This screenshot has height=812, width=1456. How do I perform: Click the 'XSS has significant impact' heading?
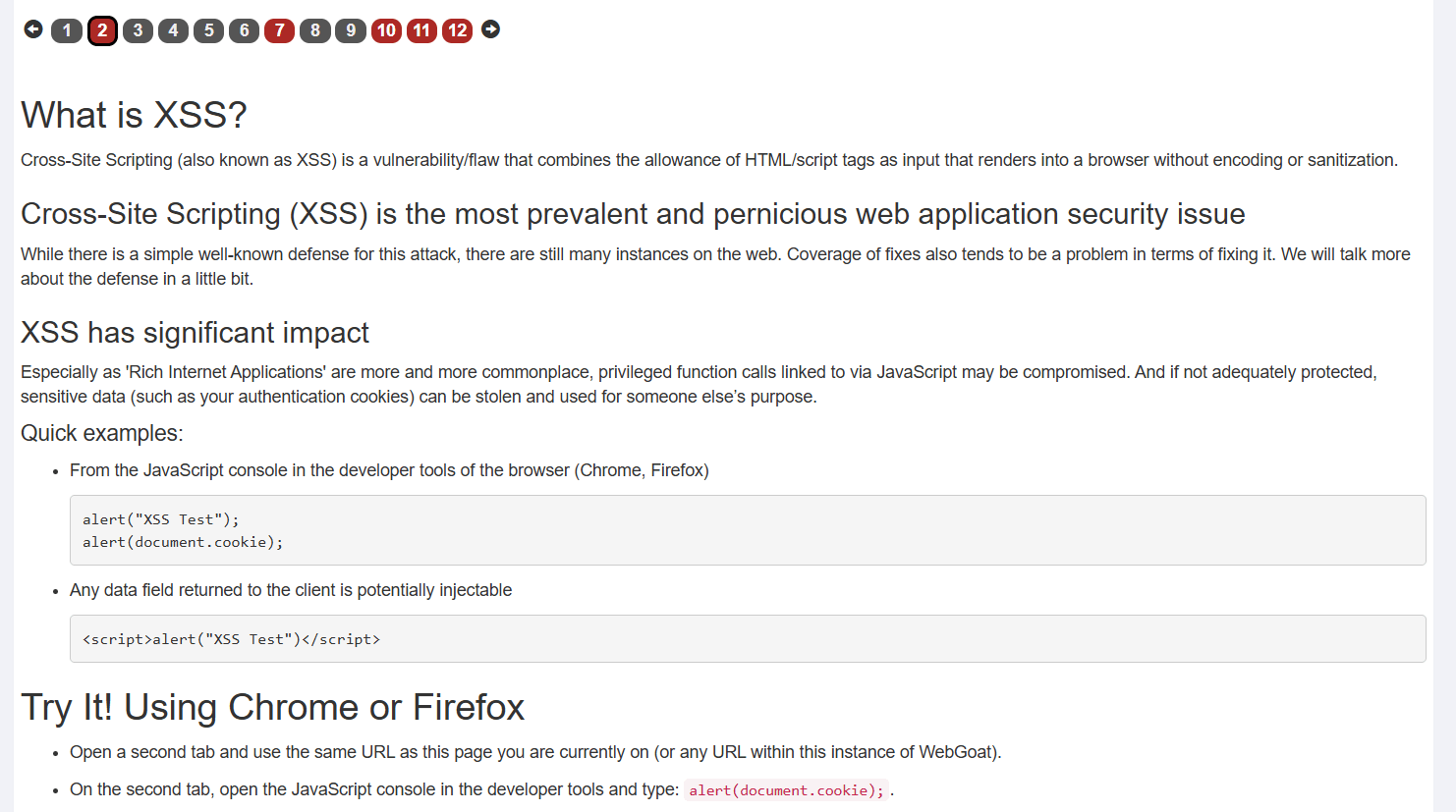[x=195, y=333]
